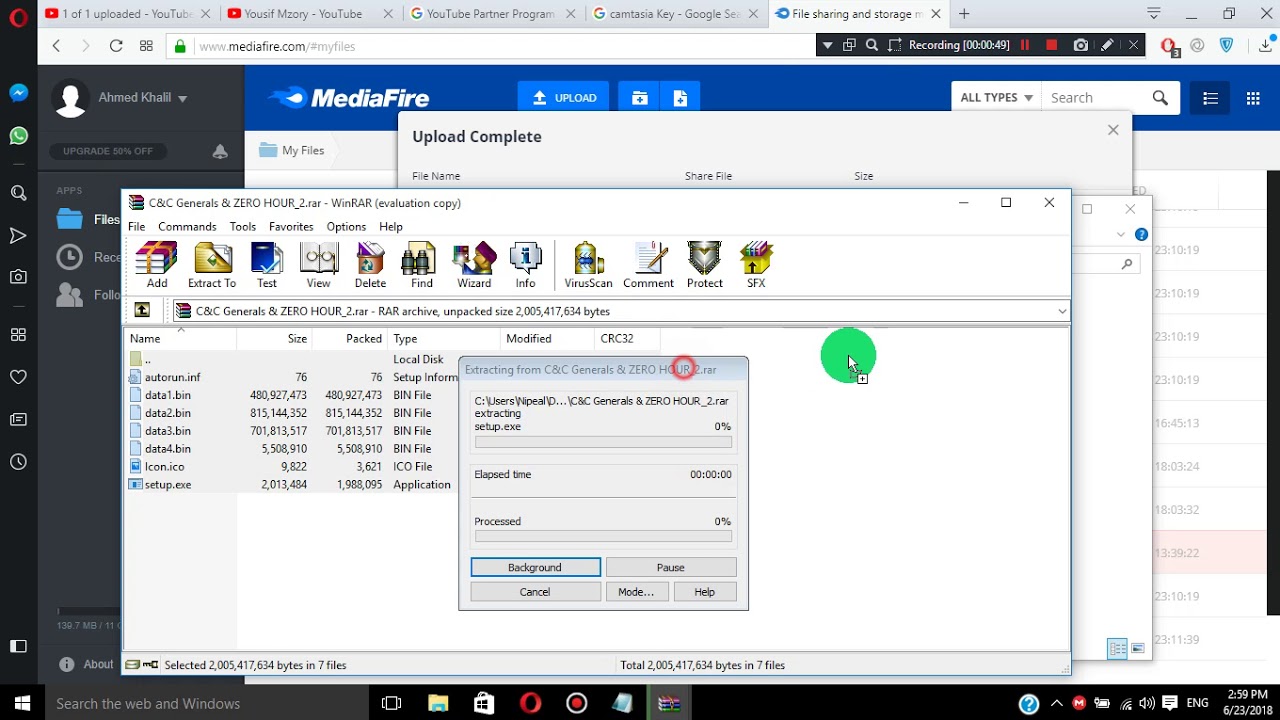Screen dimensions: 1280x720
Task: Click the Windows search box
Action: [206, 704]
